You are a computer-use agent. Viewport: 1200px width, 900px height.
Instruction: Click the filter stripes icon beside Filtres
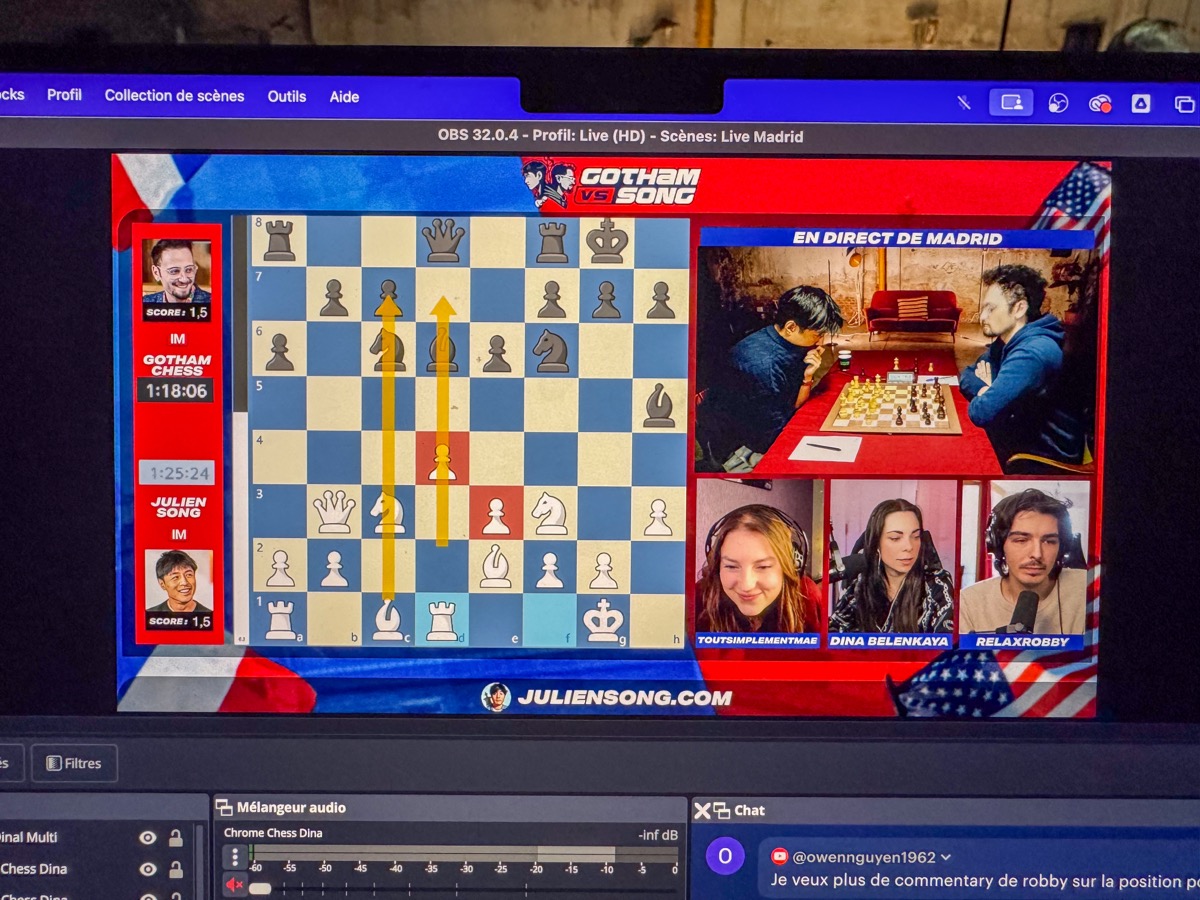pyautogui.click(x=53, y=763)
